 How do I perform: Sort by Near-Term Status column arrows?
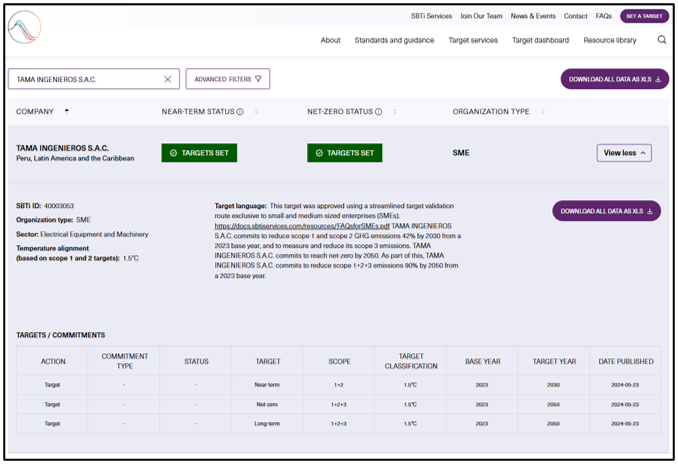tap(256, 112)
